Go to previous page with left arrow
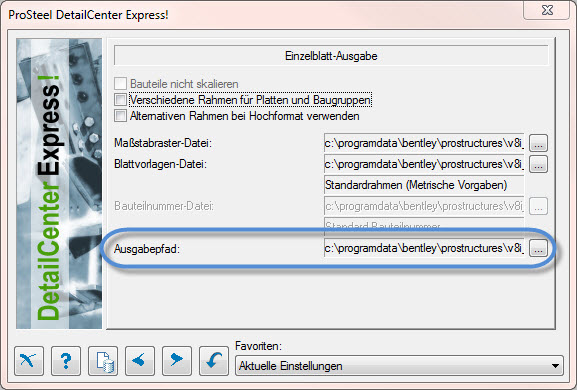 (x=140, y=361)
